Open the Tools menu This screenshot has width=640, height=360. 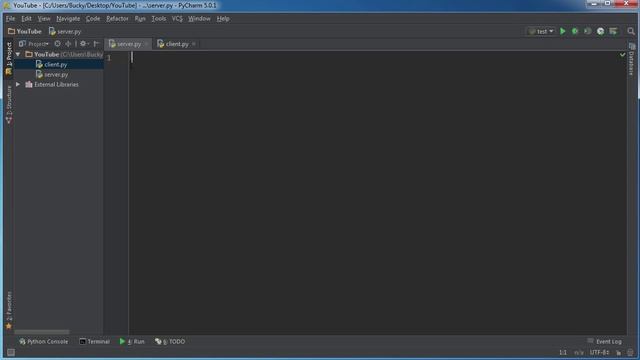pos(159,19)
